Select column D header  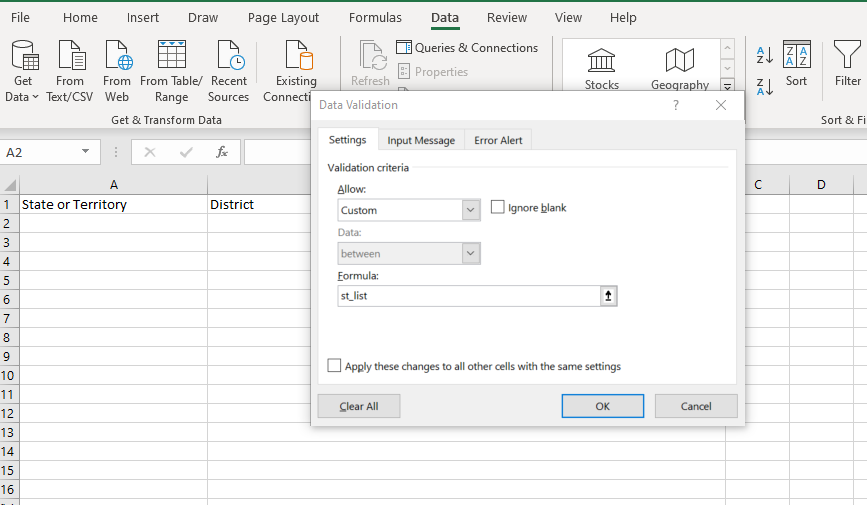click(x=821, y=185)
